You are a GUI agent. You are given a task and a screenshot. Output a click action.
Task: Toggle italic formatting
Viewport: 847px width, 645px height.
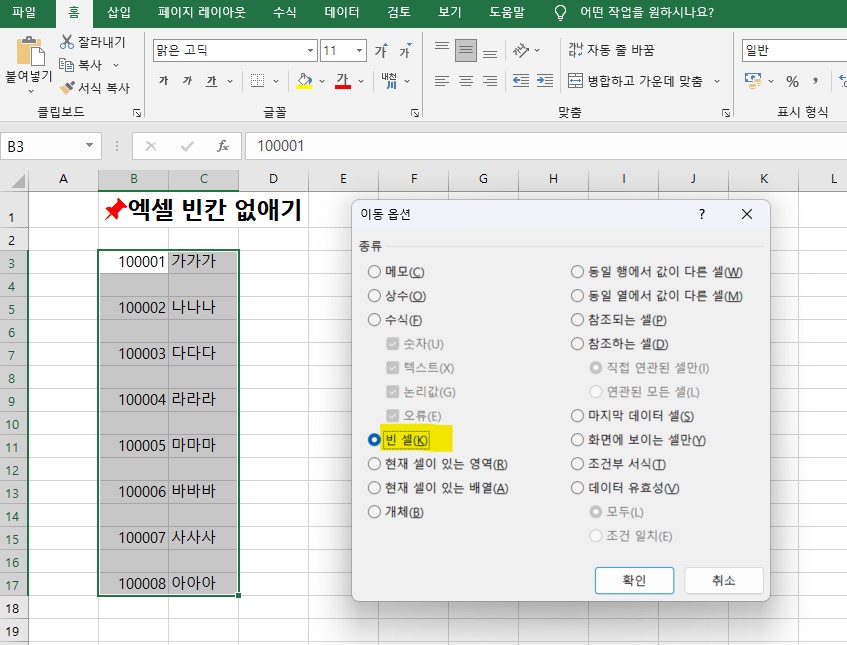point(187,81)
